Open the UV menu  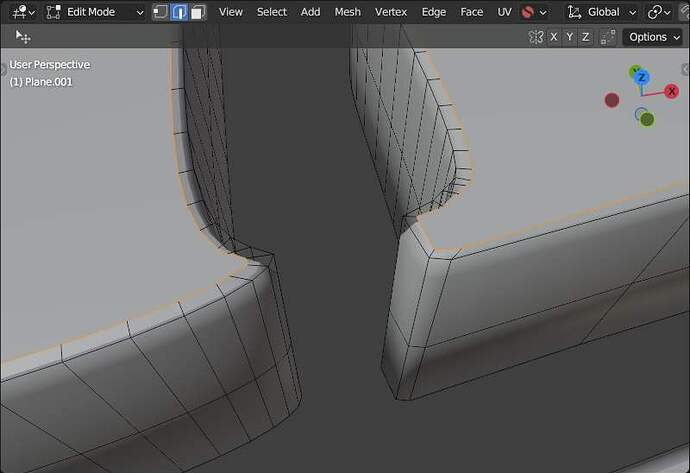point(504,12)
